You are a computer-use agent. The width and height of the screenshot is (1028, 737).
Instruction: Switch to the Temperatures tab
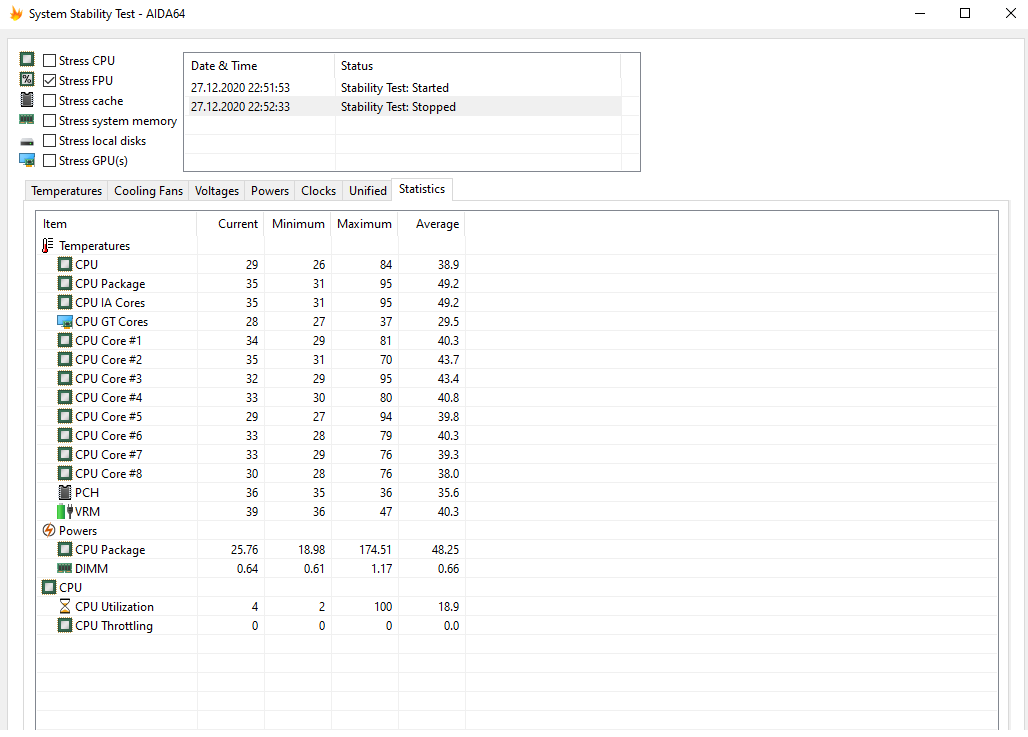click(x=66, y=191)
